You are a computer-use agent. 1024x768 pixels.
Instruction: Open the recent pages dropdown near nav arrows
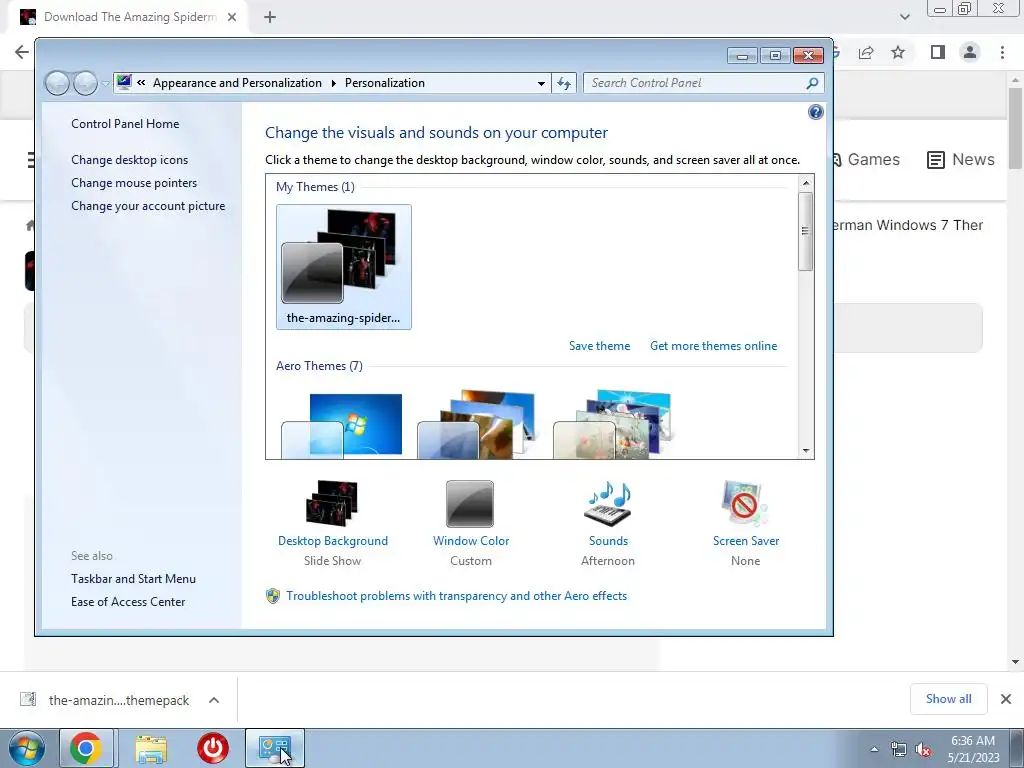click(105, 84)
